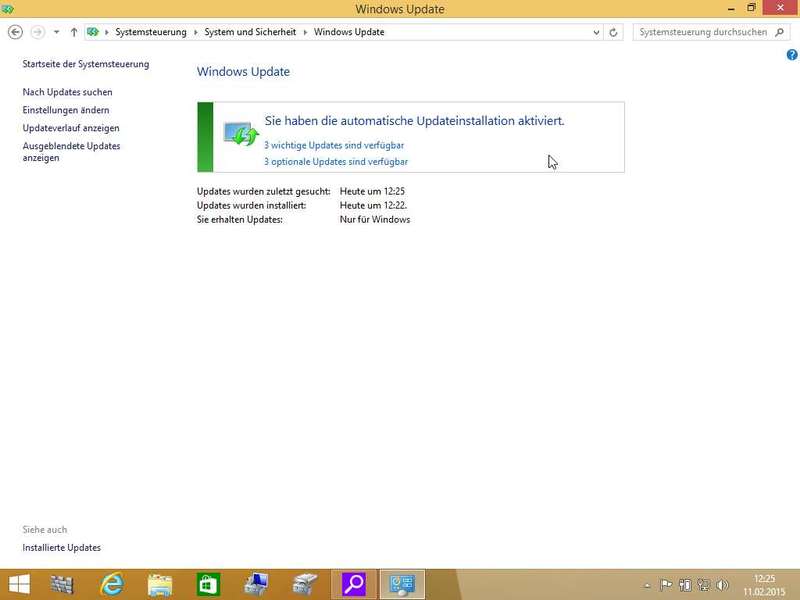
Task: Open 3 wichtige Updates sind verfügbar
Action: point(334,145)
